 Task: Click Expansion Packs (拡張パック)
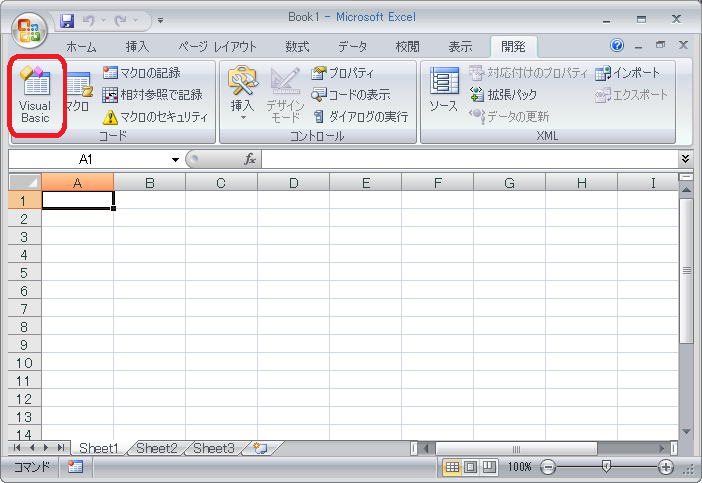[x=503, y=94]
